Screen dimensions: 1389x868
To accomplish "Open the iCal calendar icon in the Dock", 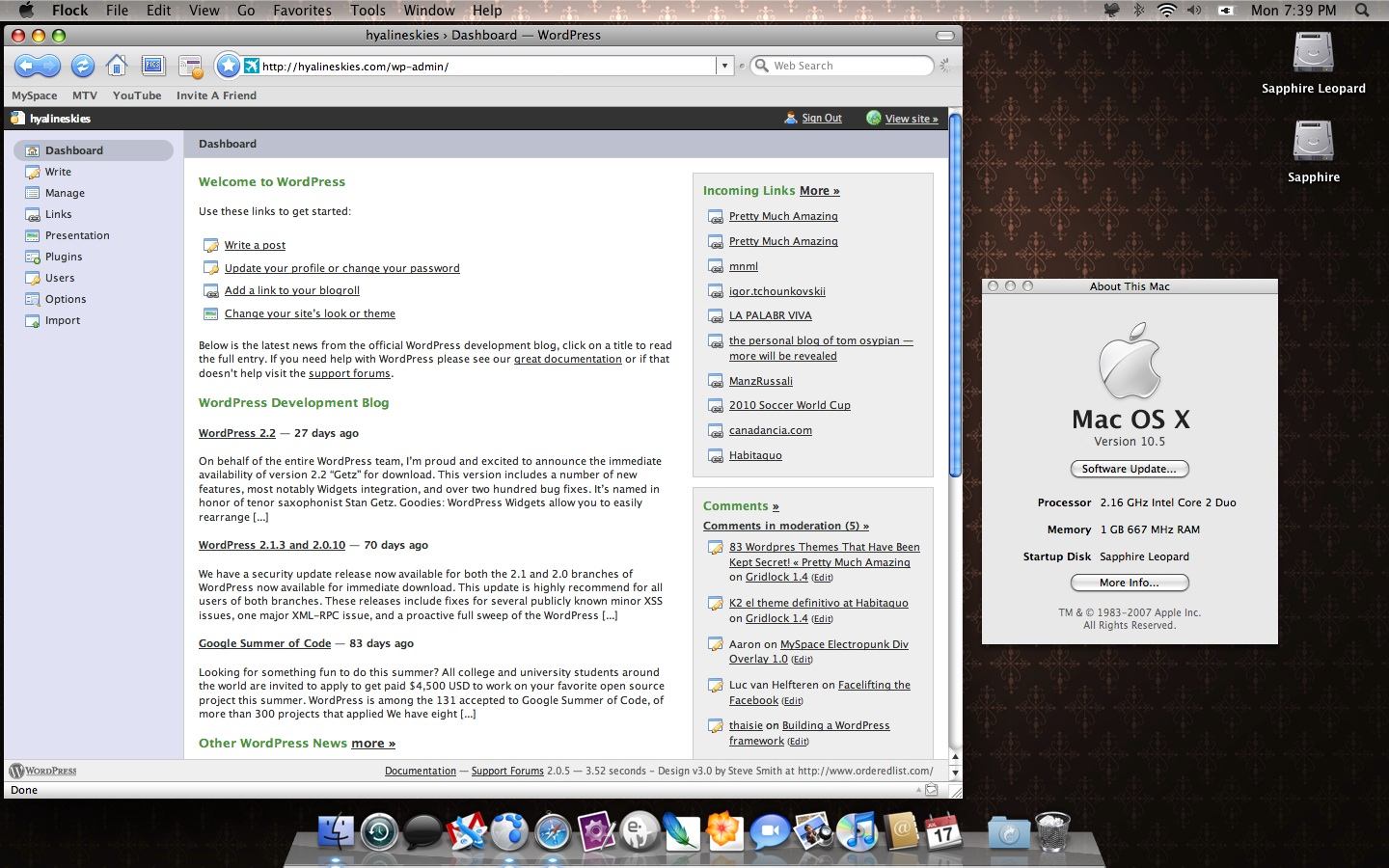I will [x=943, y=830].
